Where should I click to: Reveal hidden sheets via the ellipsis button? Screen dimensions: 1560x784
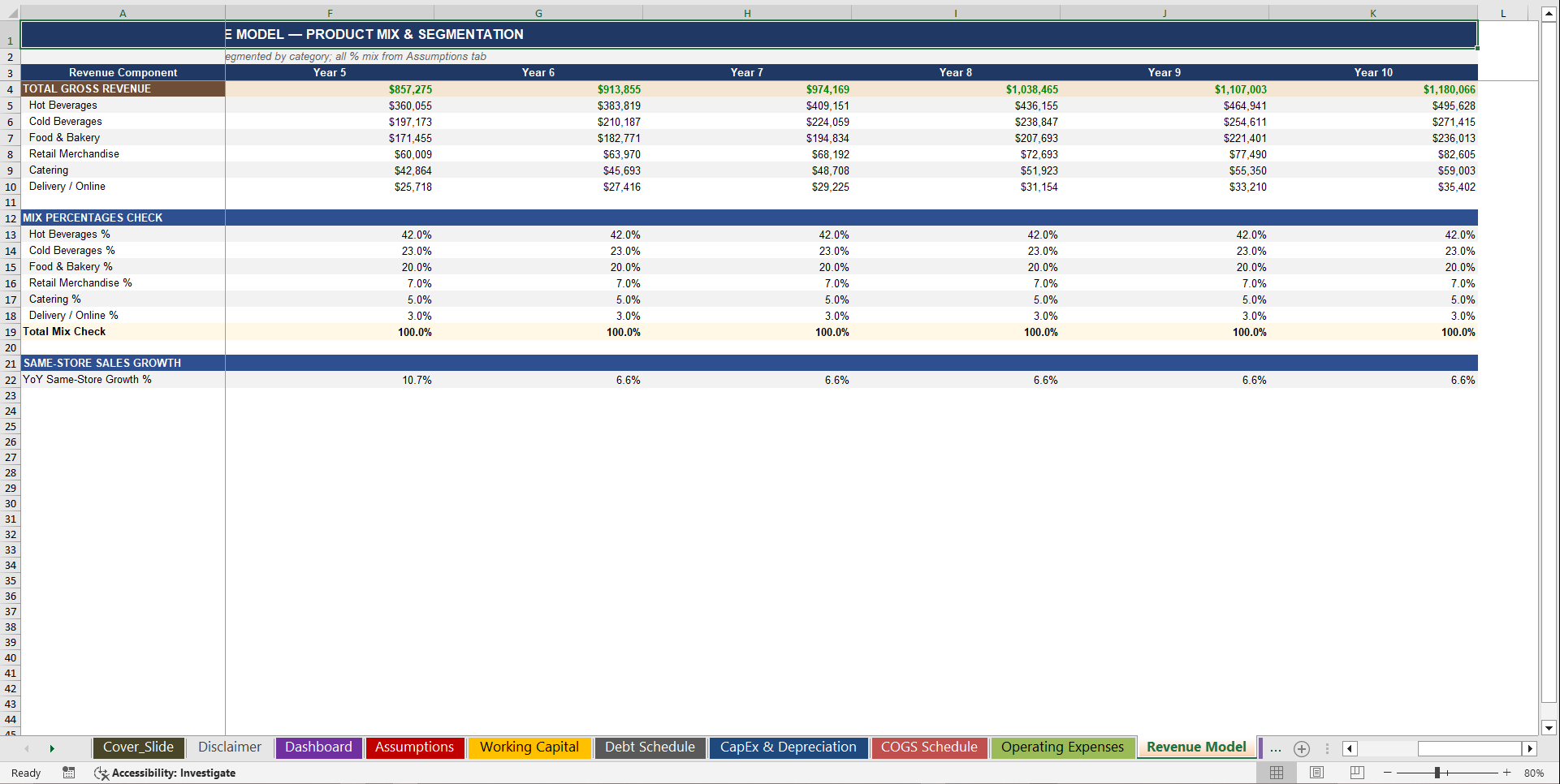tap(1275, 748)
